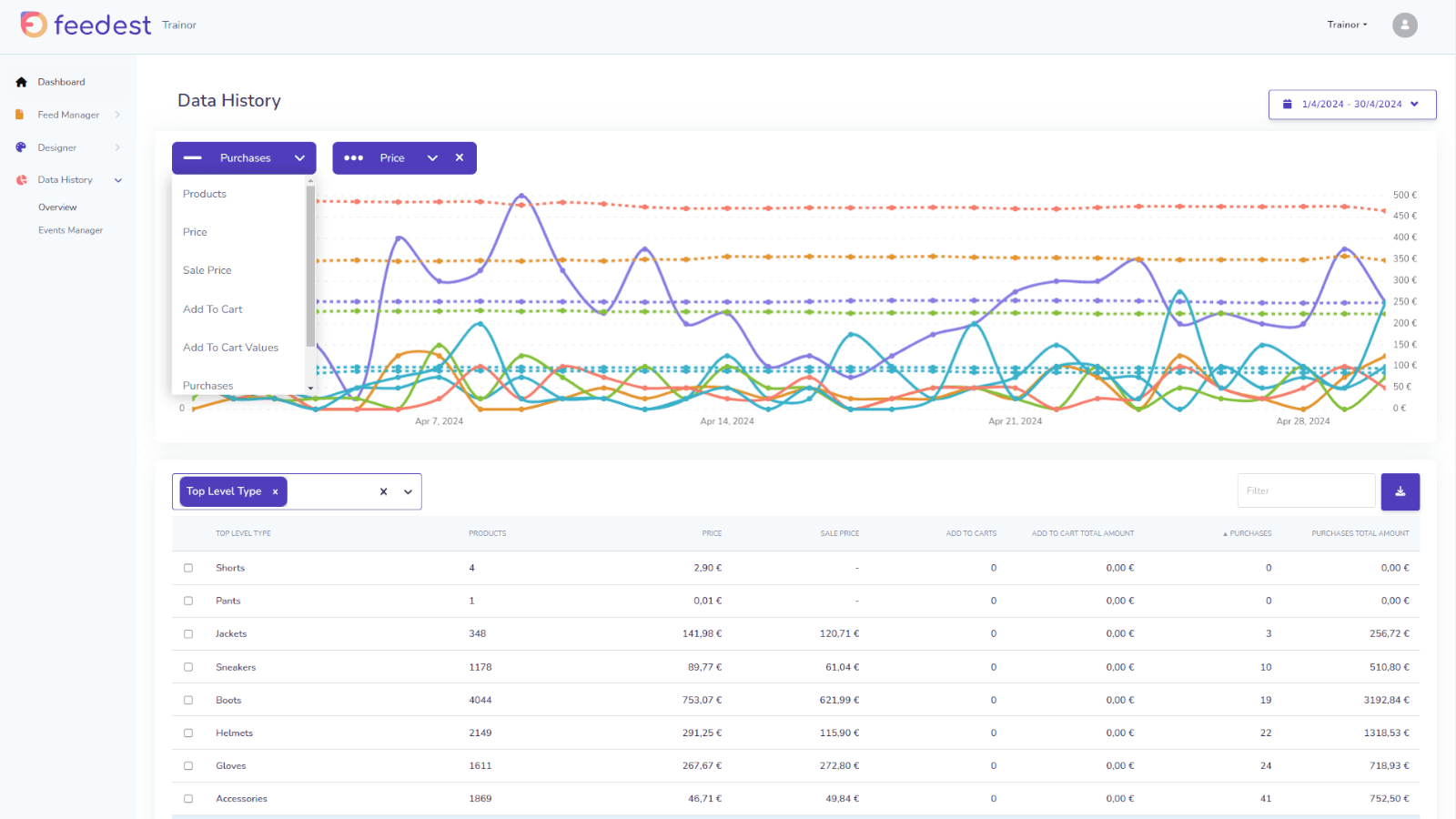
Task: Select the Gloves row checkbox
Action: point(188,765)
